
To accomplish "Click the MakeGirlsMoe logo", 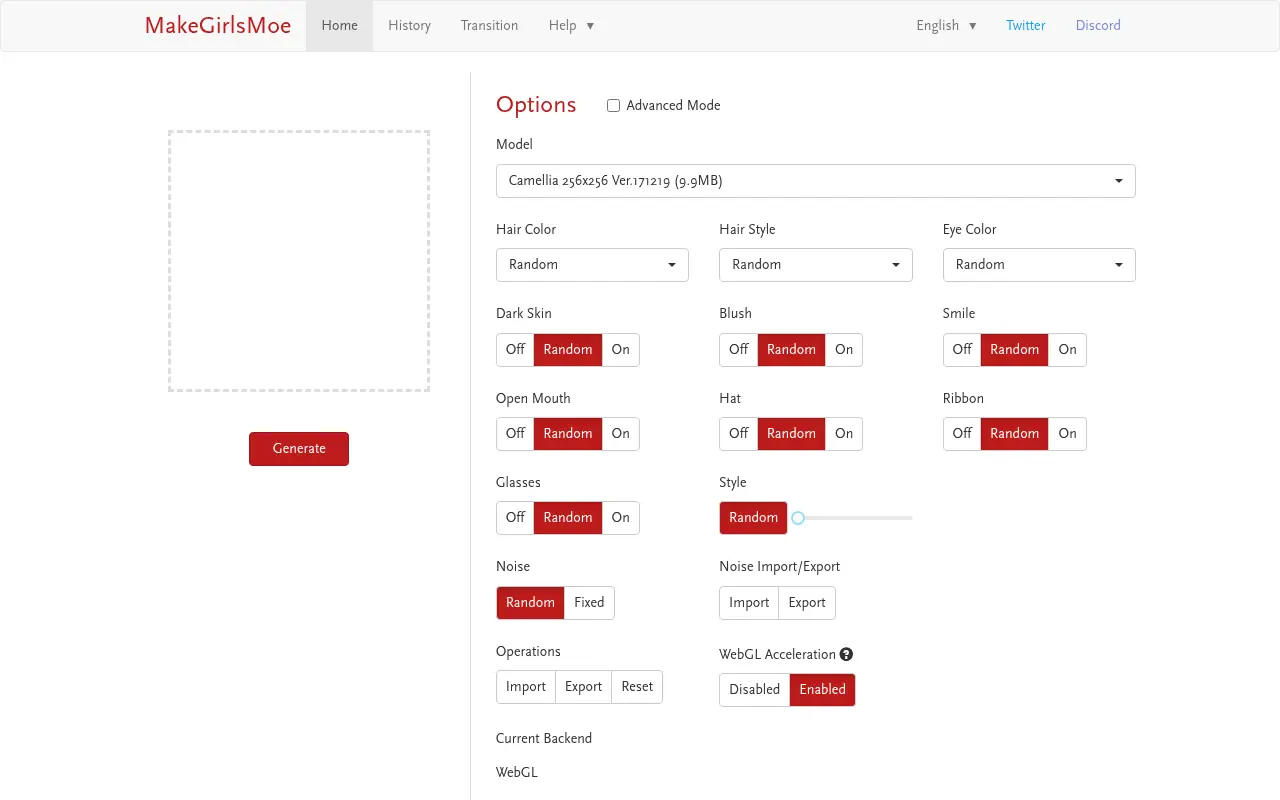I will click(218, 26).
